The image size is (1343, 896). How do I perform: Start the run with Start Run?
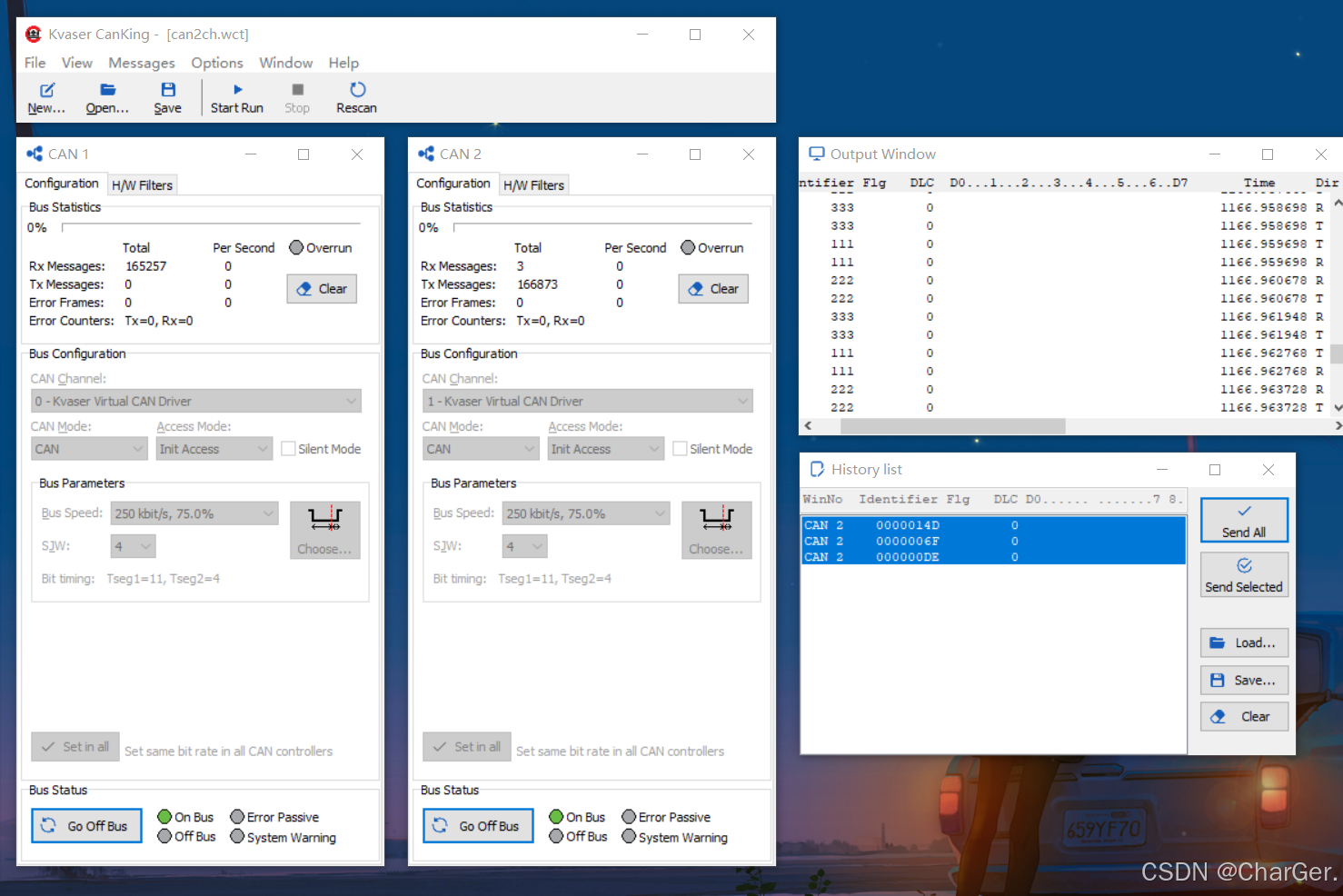tap(237, 98)
